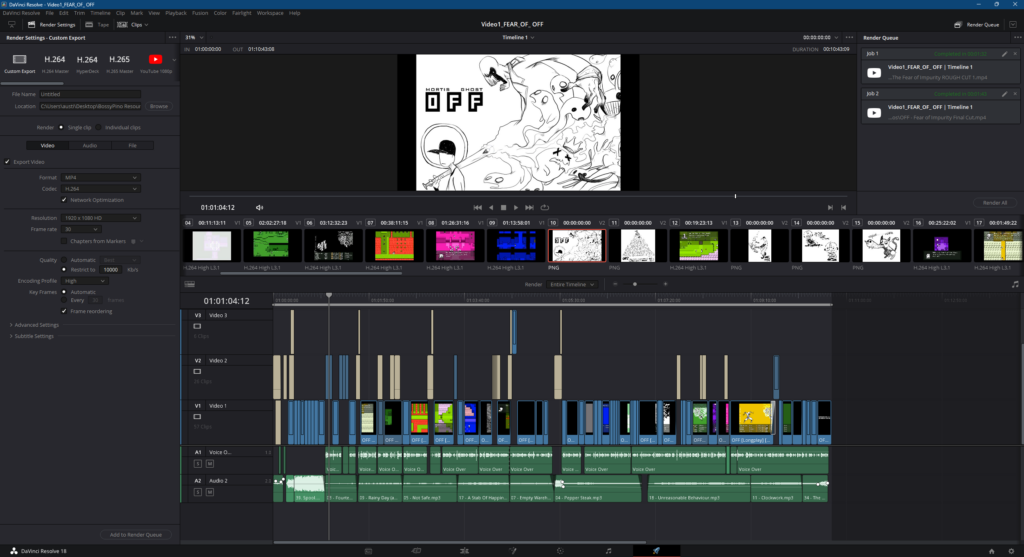Expand the Advanced Settings section
The width and height of the screenshot is (1024, 557).
36,325
